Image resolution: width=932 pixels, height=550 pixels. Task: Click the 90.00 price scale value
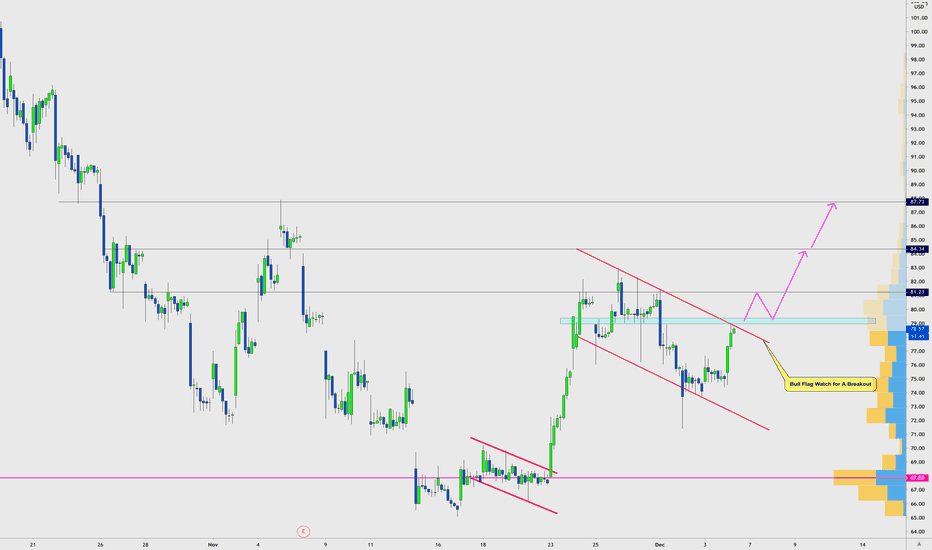click(919, 171)
